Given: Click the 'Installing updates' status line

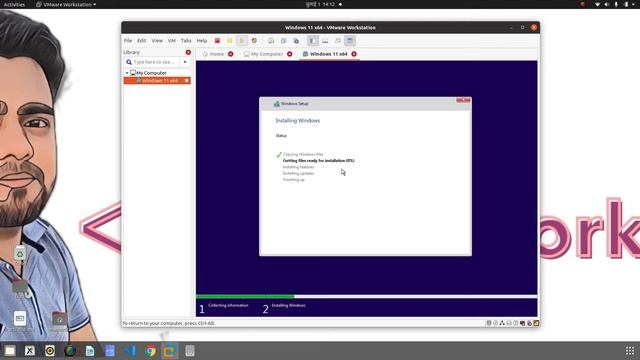Looking at the screenshot, I should click(x=298, y=173).
